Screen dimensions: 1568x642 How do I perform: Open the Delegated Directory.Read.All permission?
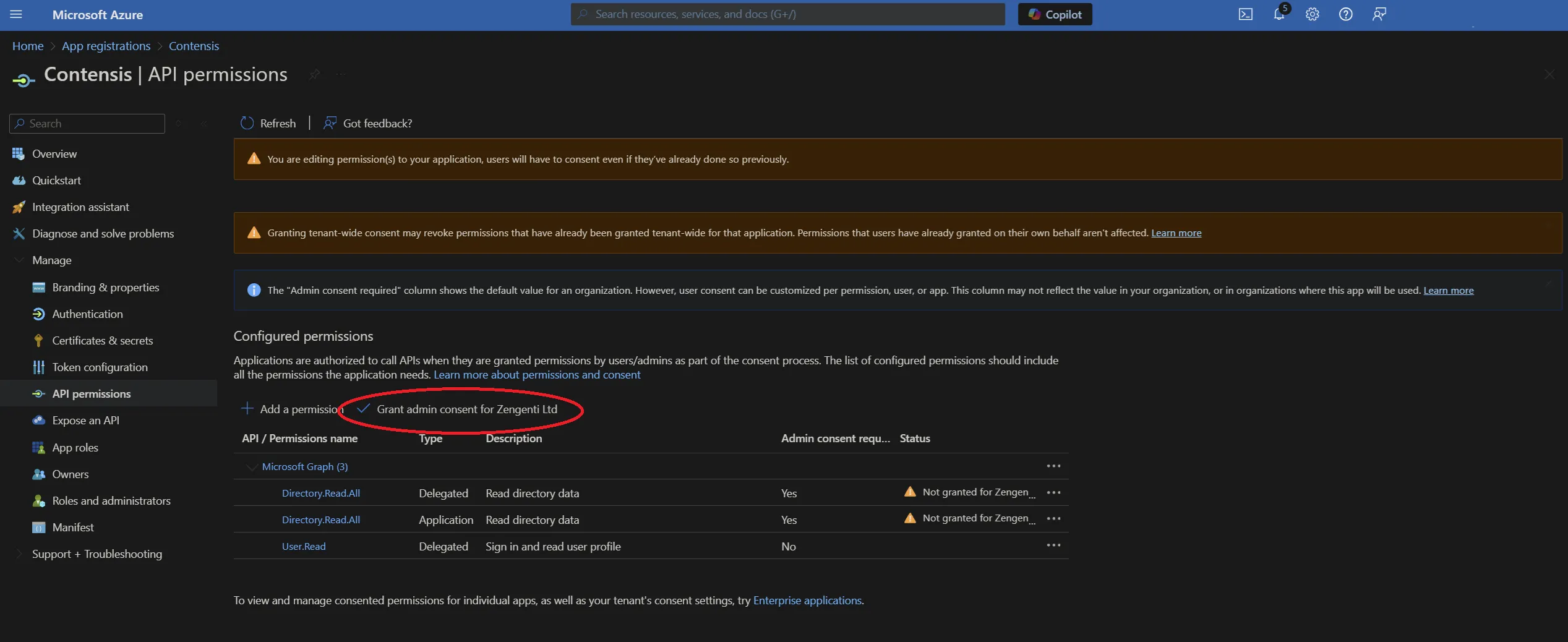[321, 493]
